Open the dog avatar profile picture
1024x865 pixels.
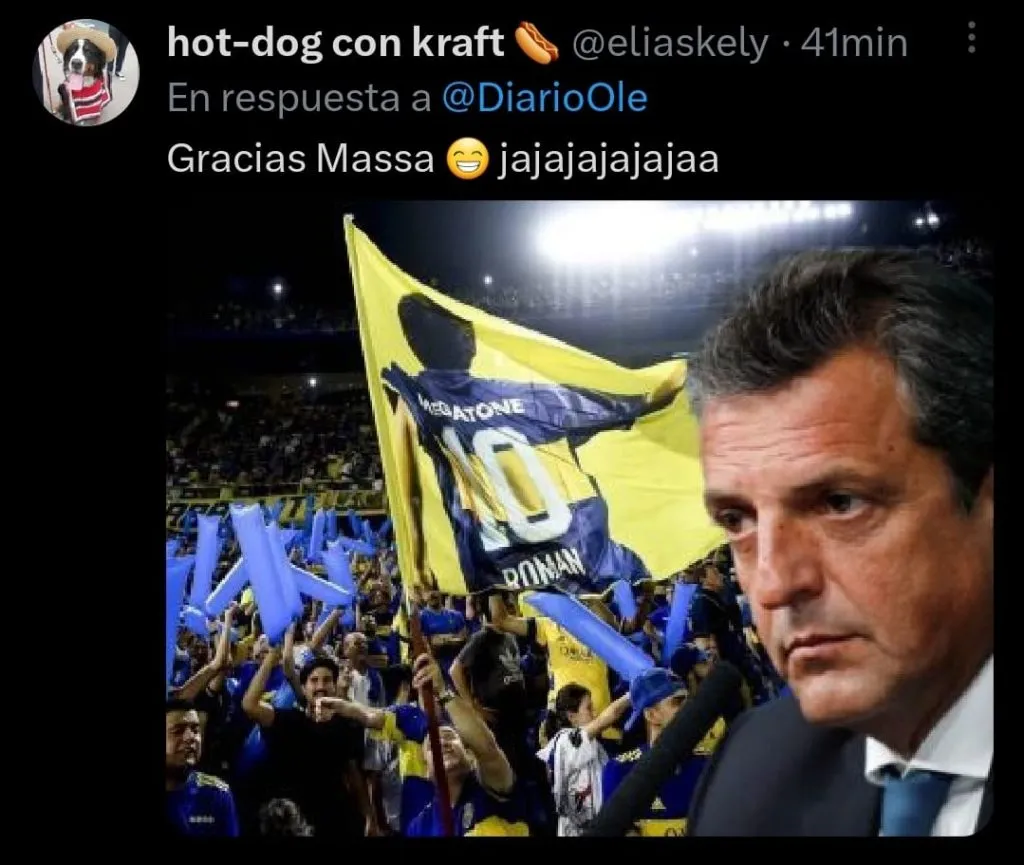click(86, 72)
